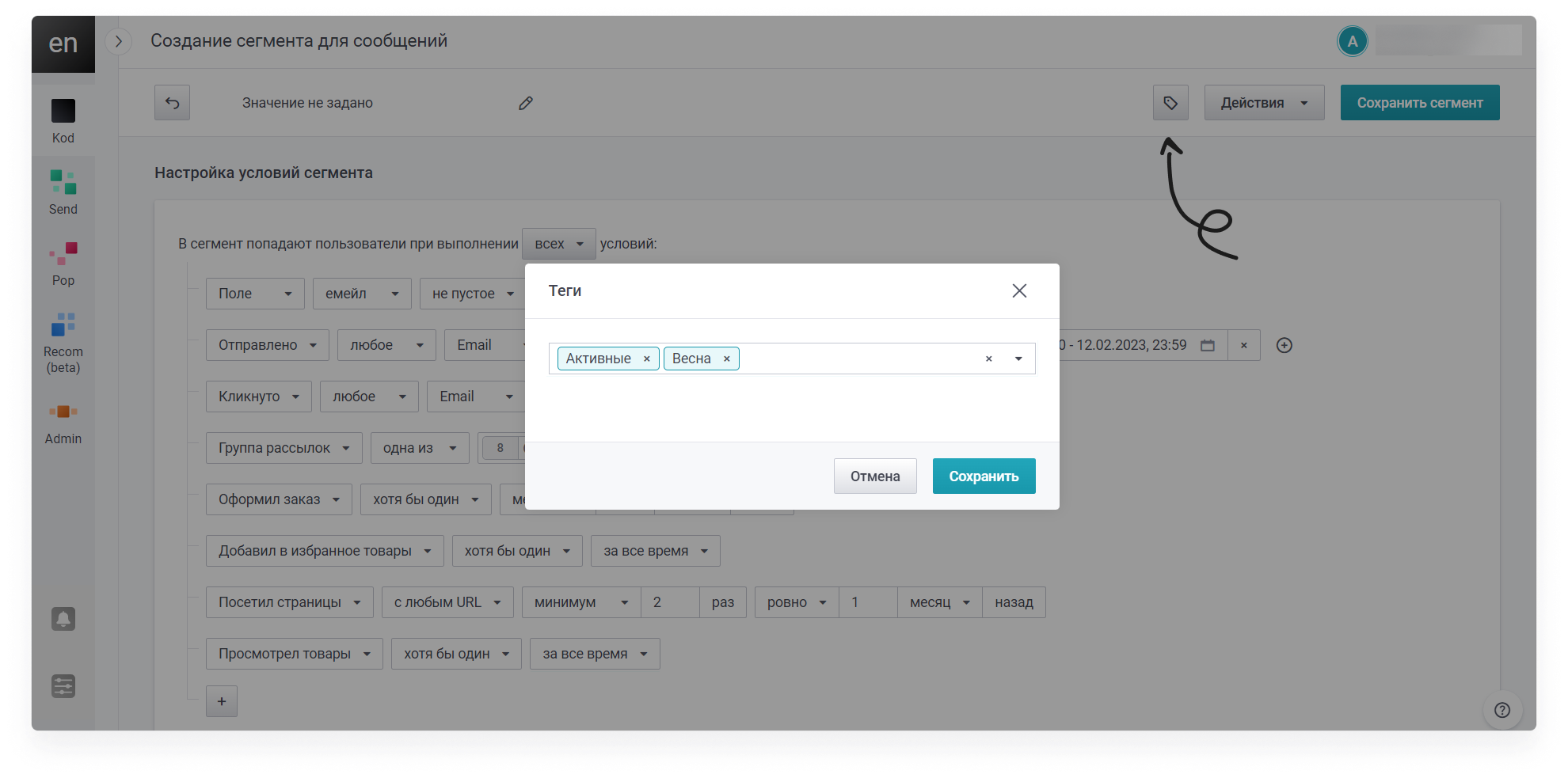Open the Send module in sidebar
The height and width of the screenshot is (778, 1568).
click(x=63, y=192)
